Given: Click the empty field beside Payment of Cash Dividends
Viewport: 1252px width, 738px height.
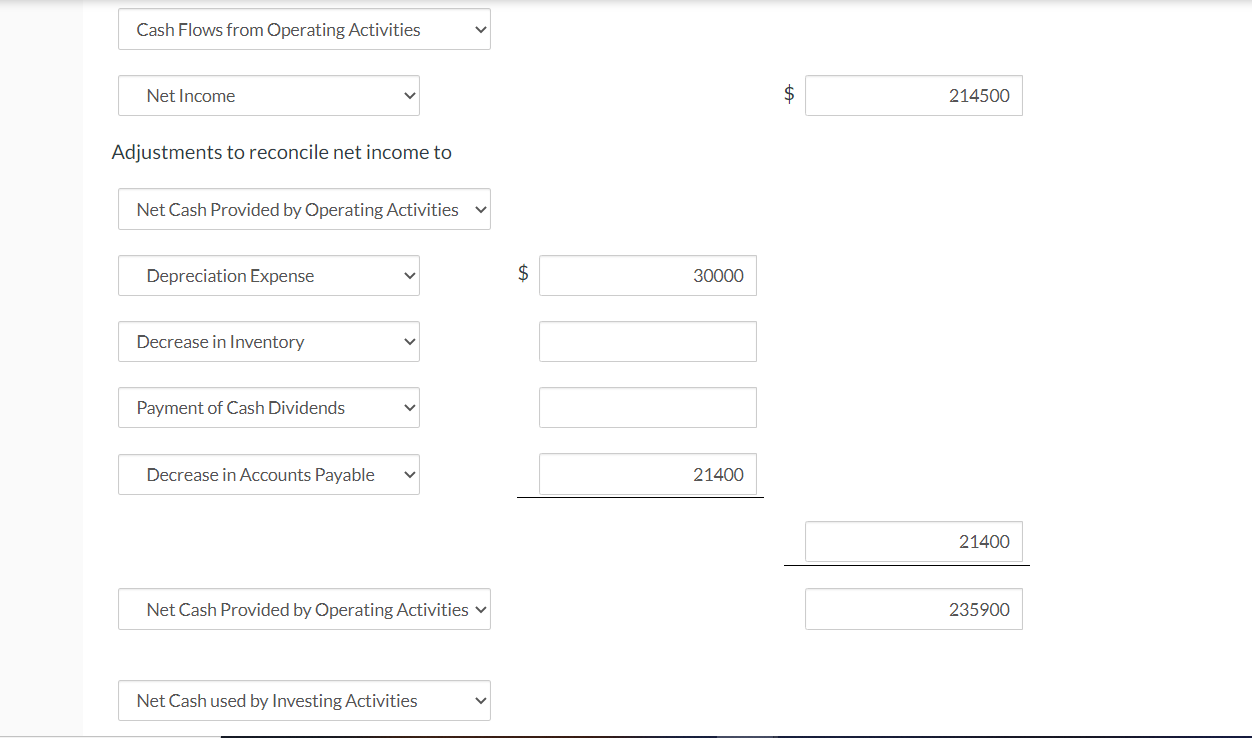Looking at the screenshot, I should click(647, 407).
